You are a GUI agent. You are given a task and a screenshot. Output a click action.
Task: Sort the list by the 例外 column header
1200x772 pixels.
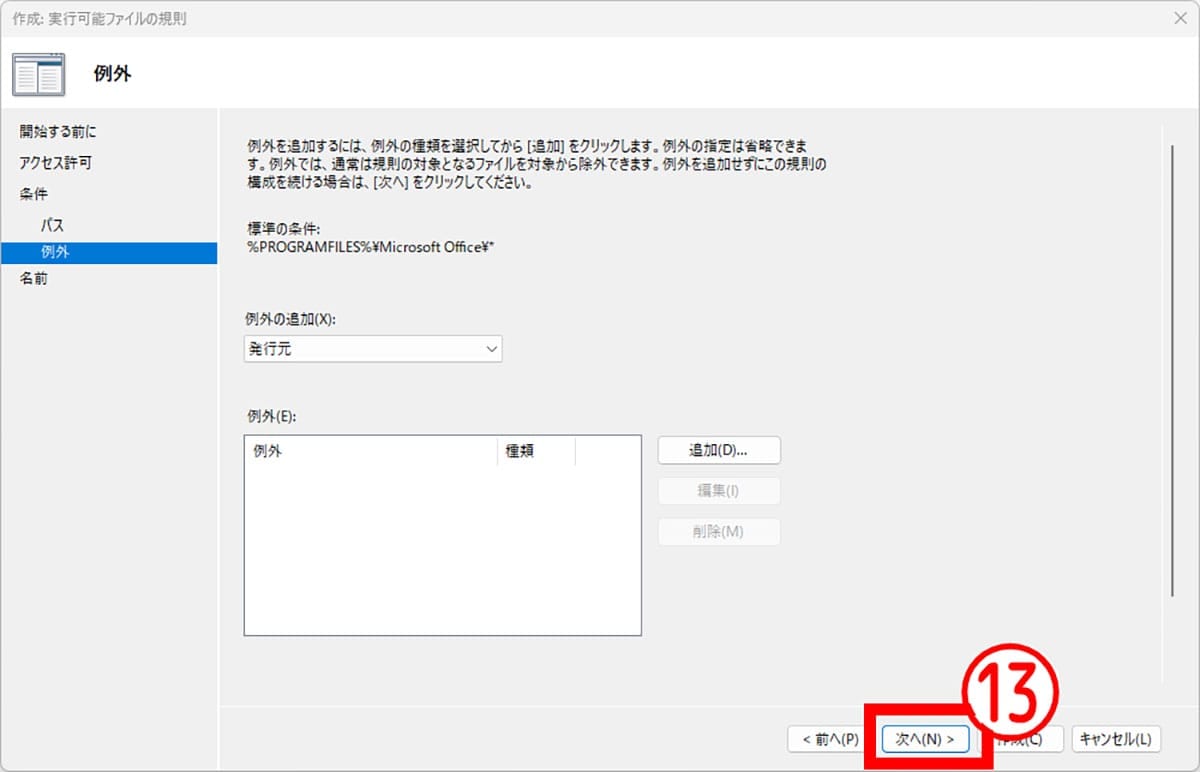point(370,451)
